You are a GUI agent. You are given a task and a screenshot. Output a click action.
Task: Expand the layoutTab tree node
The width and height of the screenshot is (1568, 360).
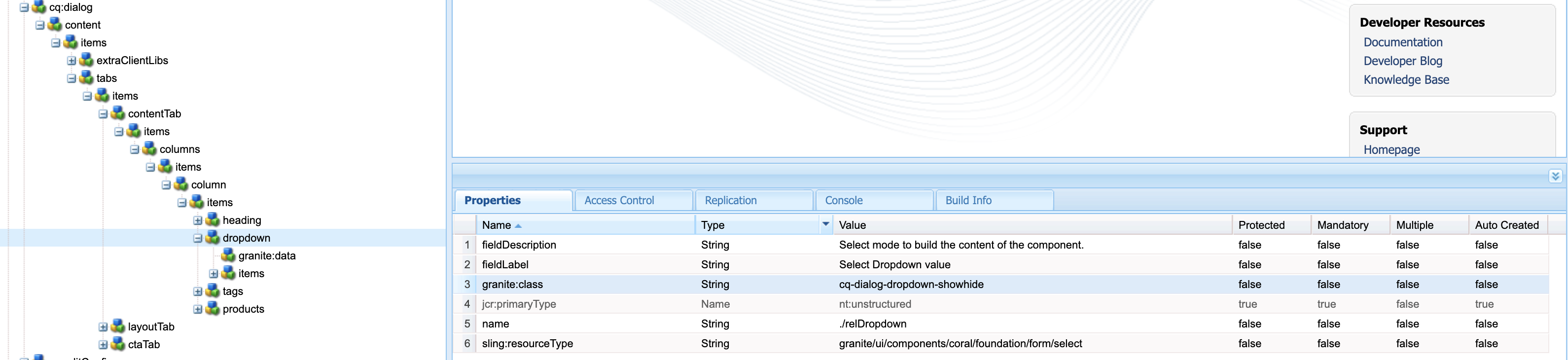[x=103, y=327]
